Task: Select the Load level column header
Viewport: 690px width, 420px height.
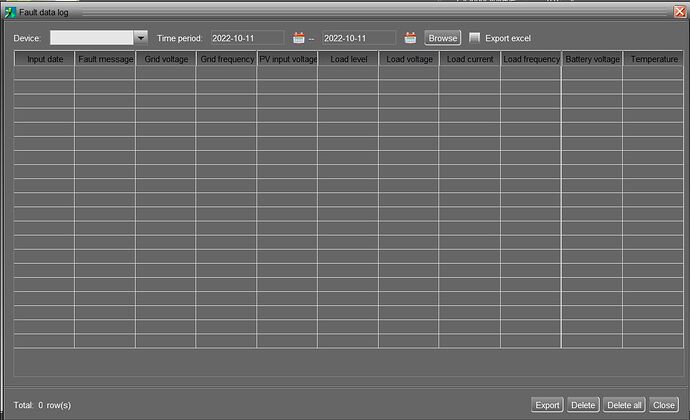Action: [x=348, y=59]
